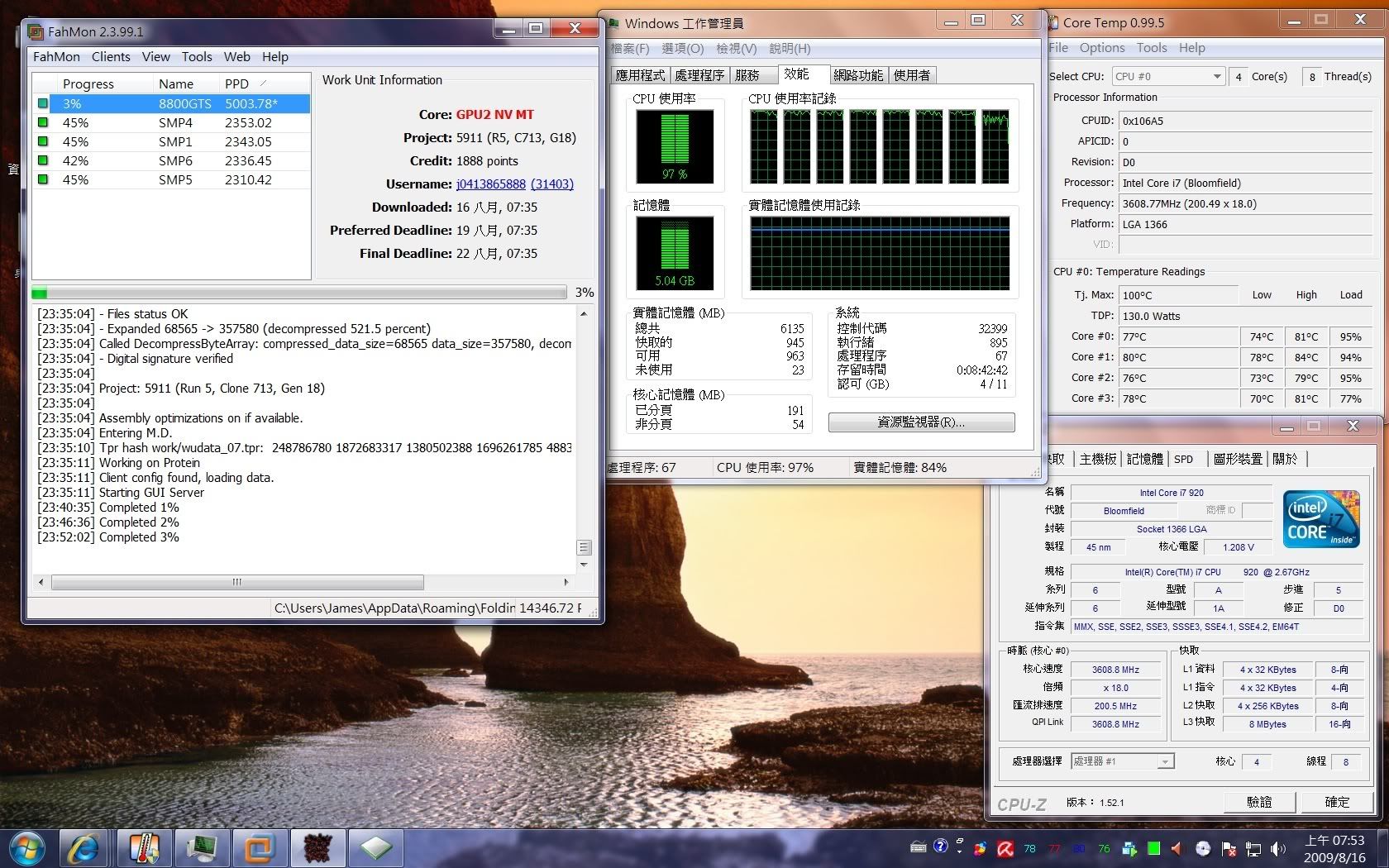Open the Web menu in FahMon
This screenshot has width=1389, height=868.
point(236,56)
